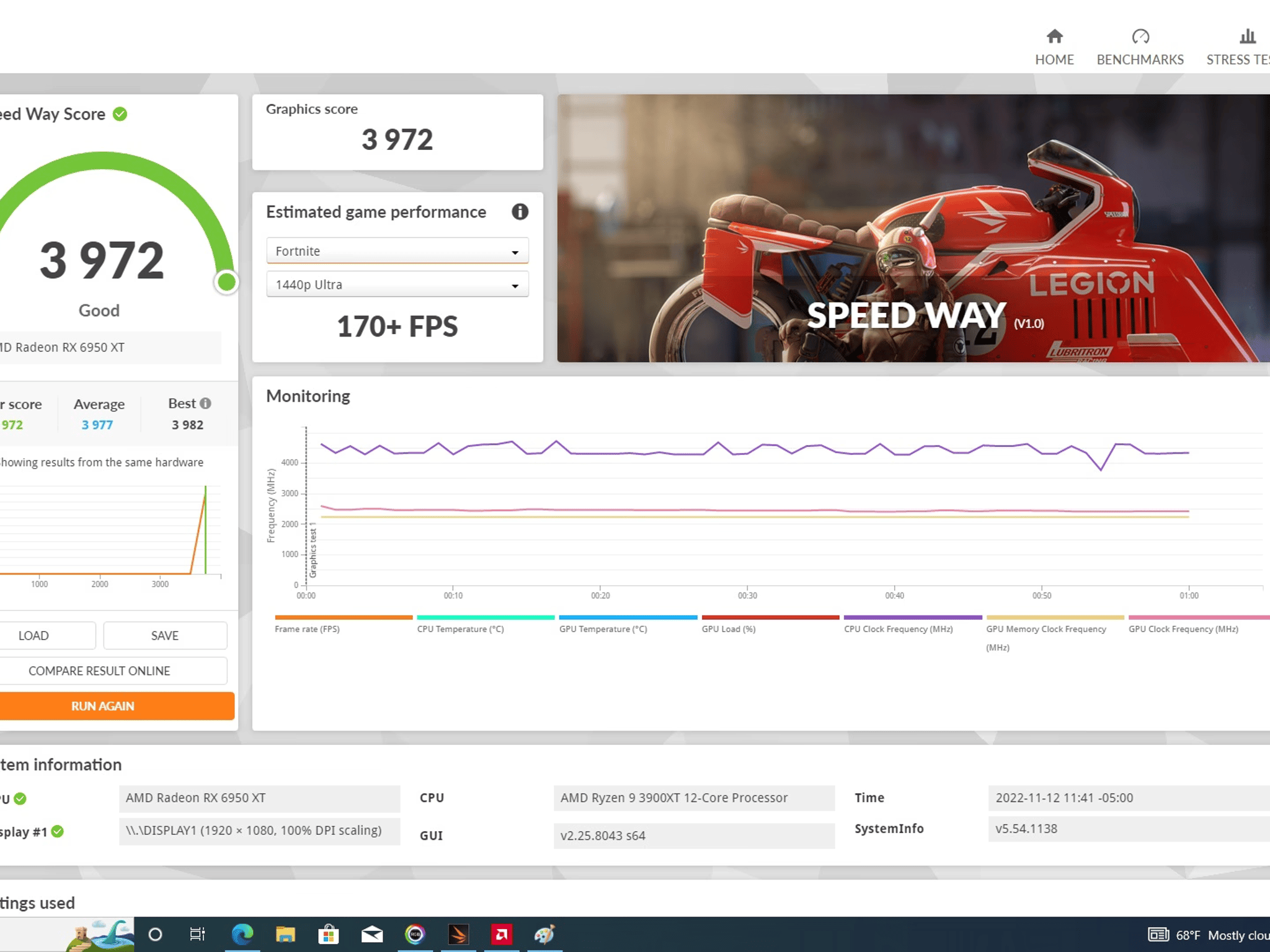
Task: Click the Average score 3 977
Action: [97, 425]
